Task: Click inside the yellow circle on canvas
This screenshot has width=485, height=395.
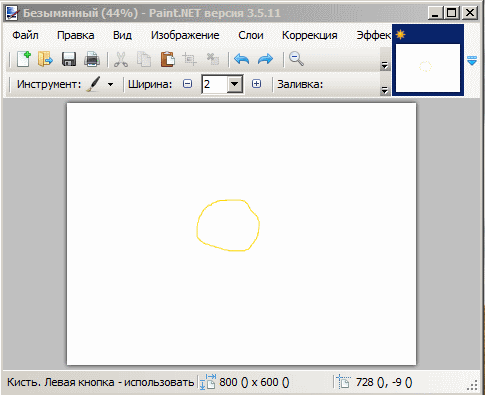Action: point(228,226)
